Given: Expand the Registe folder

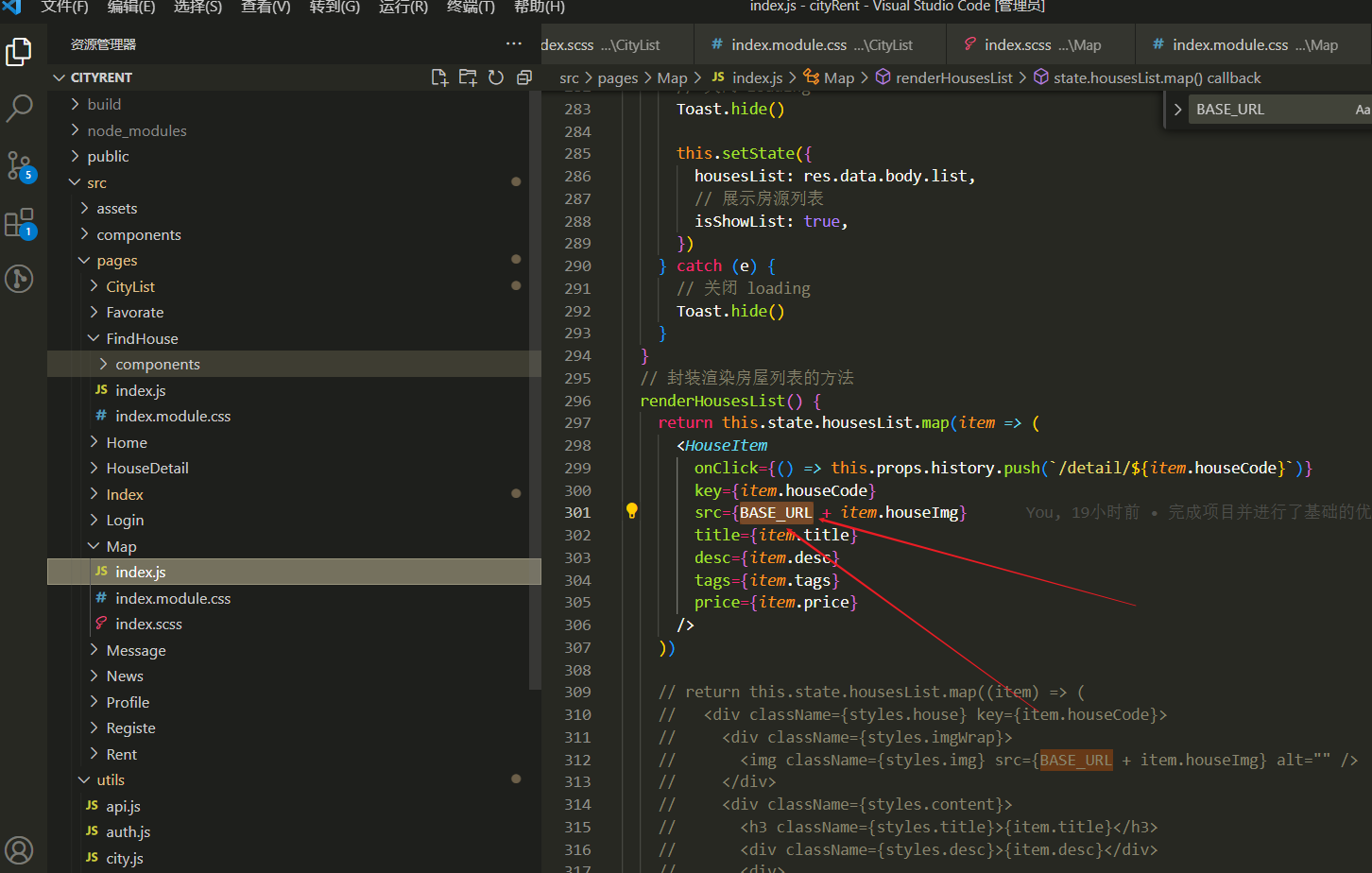Looking at the screenshot, I should [295, 727].
